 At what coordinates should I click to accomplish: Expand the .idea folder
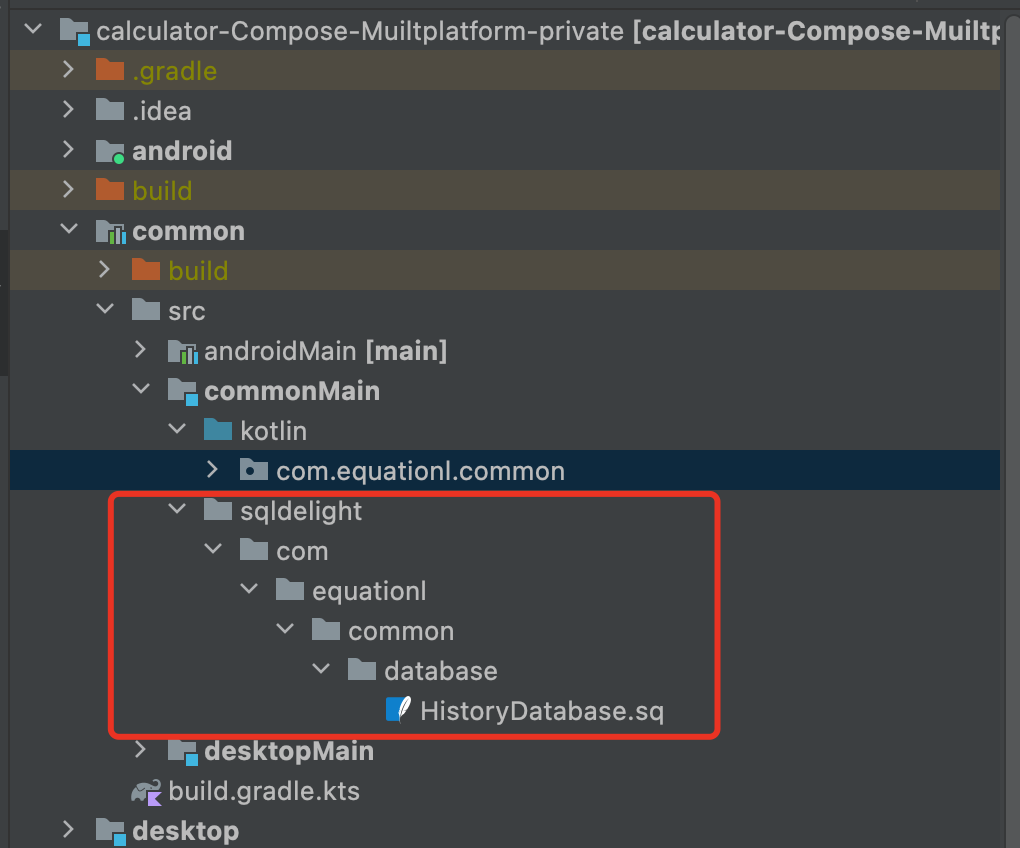[68, 109]
